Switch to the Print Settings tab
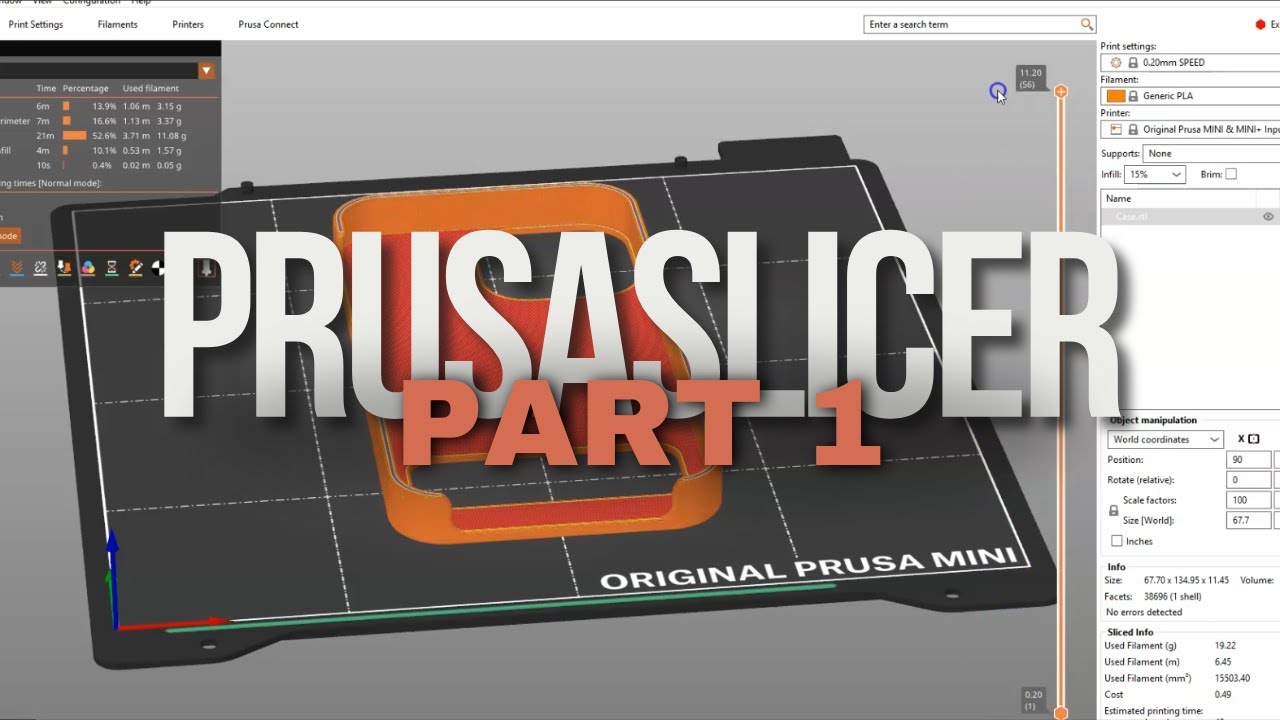 click(35, 24)
